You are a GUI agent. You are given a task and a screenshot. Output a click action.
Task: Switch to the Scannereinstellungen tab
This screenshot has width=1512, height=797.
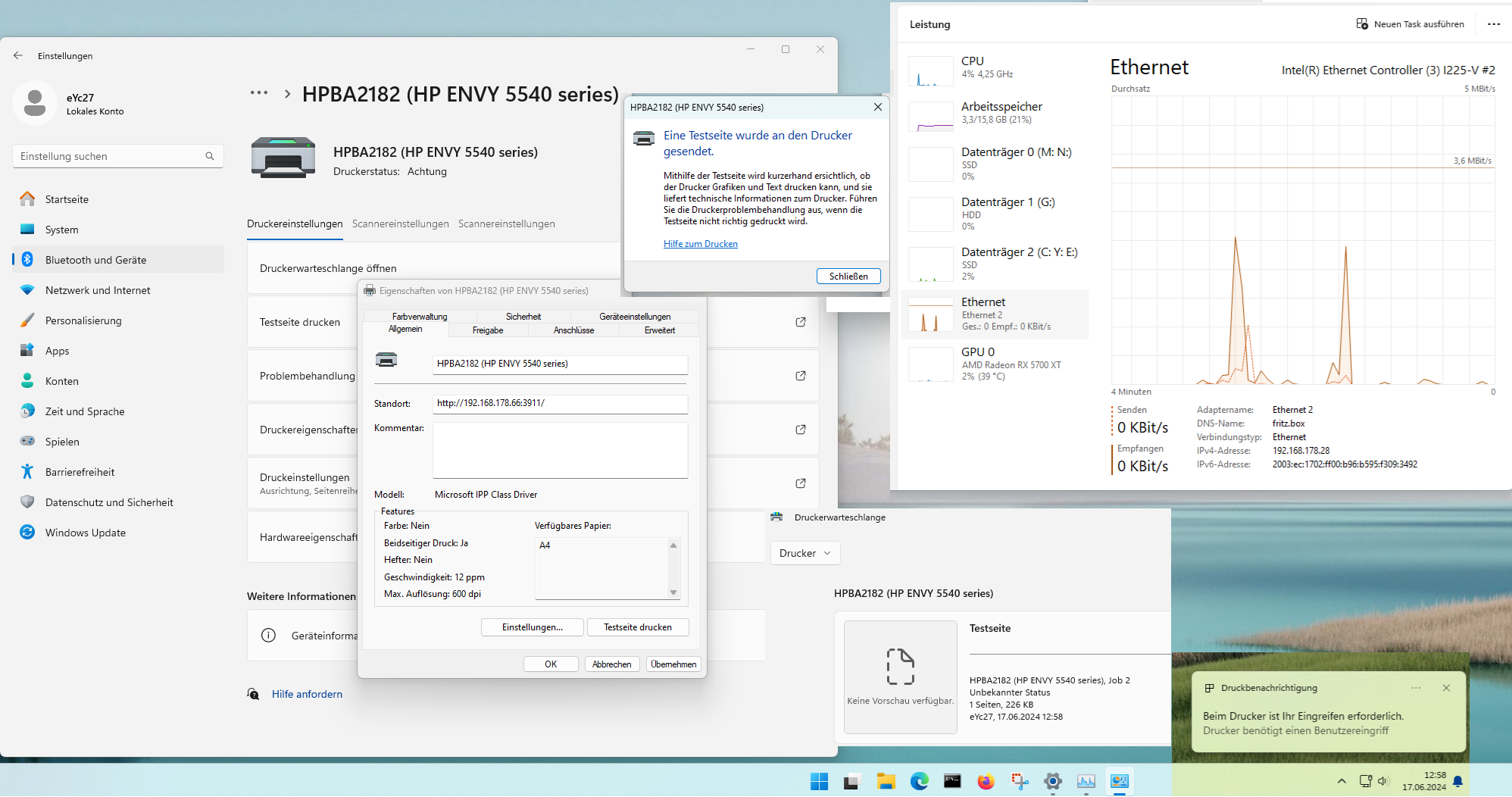tap(400, 223)
